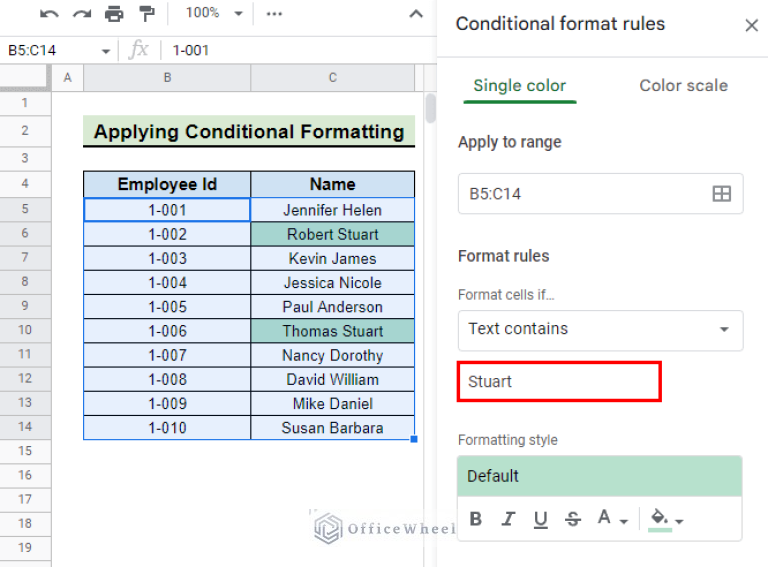Select row 10 header

(x=25, y=330)
